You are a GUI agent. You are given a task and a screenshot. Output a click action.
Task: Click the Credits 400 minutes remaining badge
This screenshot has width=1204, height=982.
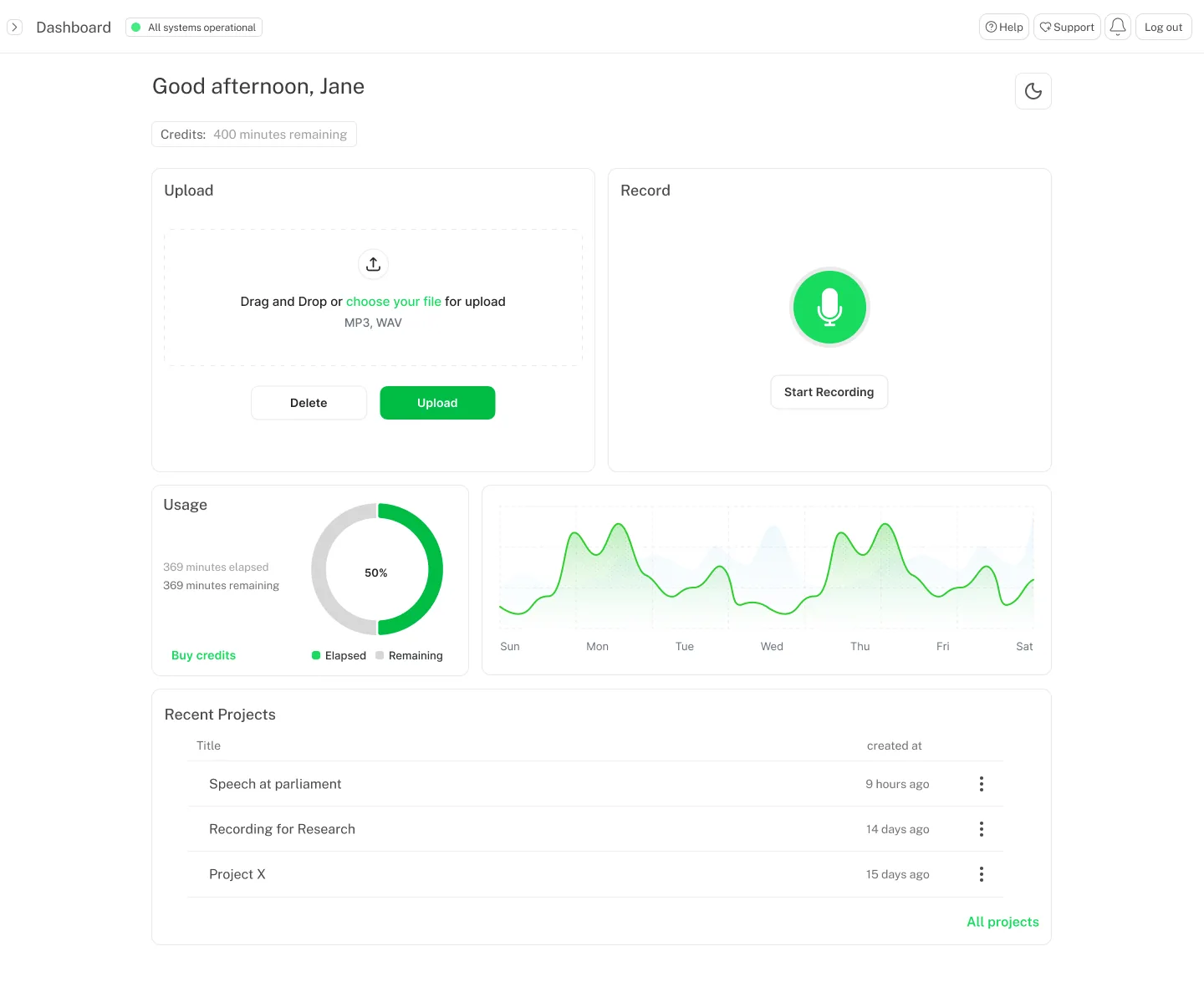(254, 135)
